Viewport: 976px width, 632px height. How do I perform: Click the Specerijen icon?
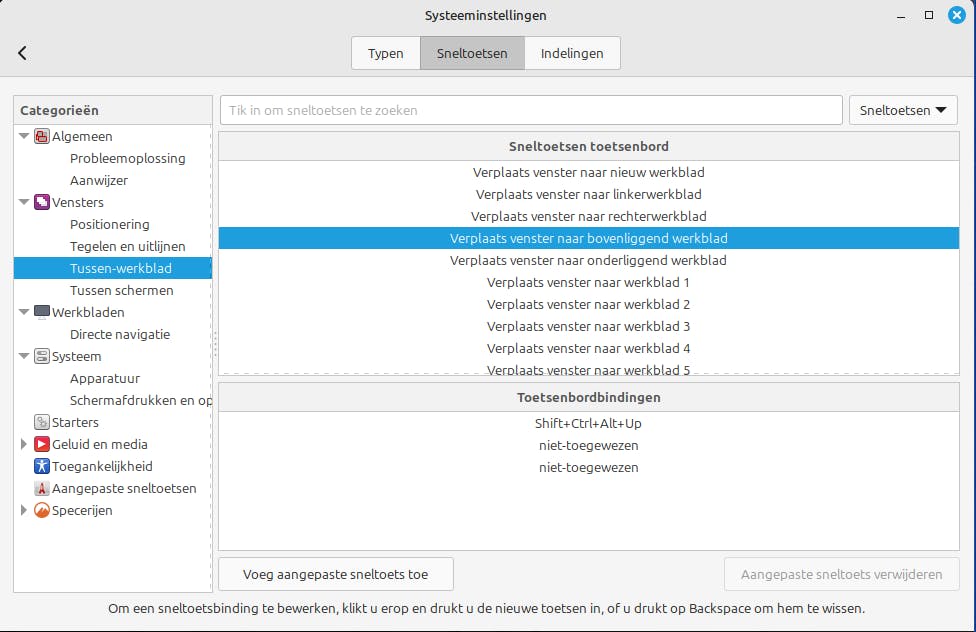click(42, 510)
